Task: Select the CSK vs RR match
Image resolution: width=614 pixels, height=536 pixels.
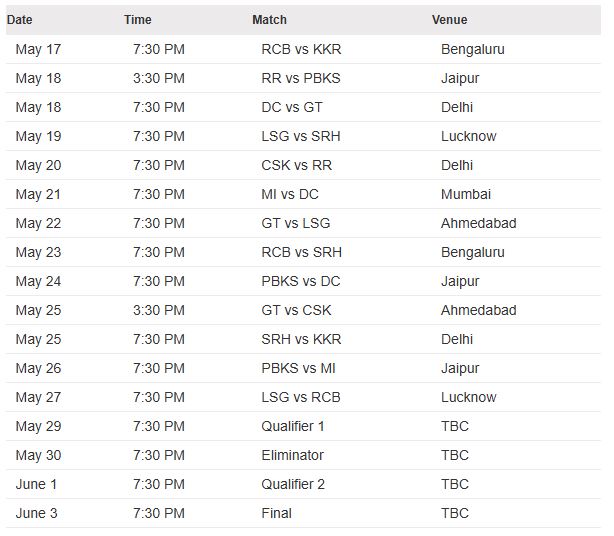Action: (297, 165)
